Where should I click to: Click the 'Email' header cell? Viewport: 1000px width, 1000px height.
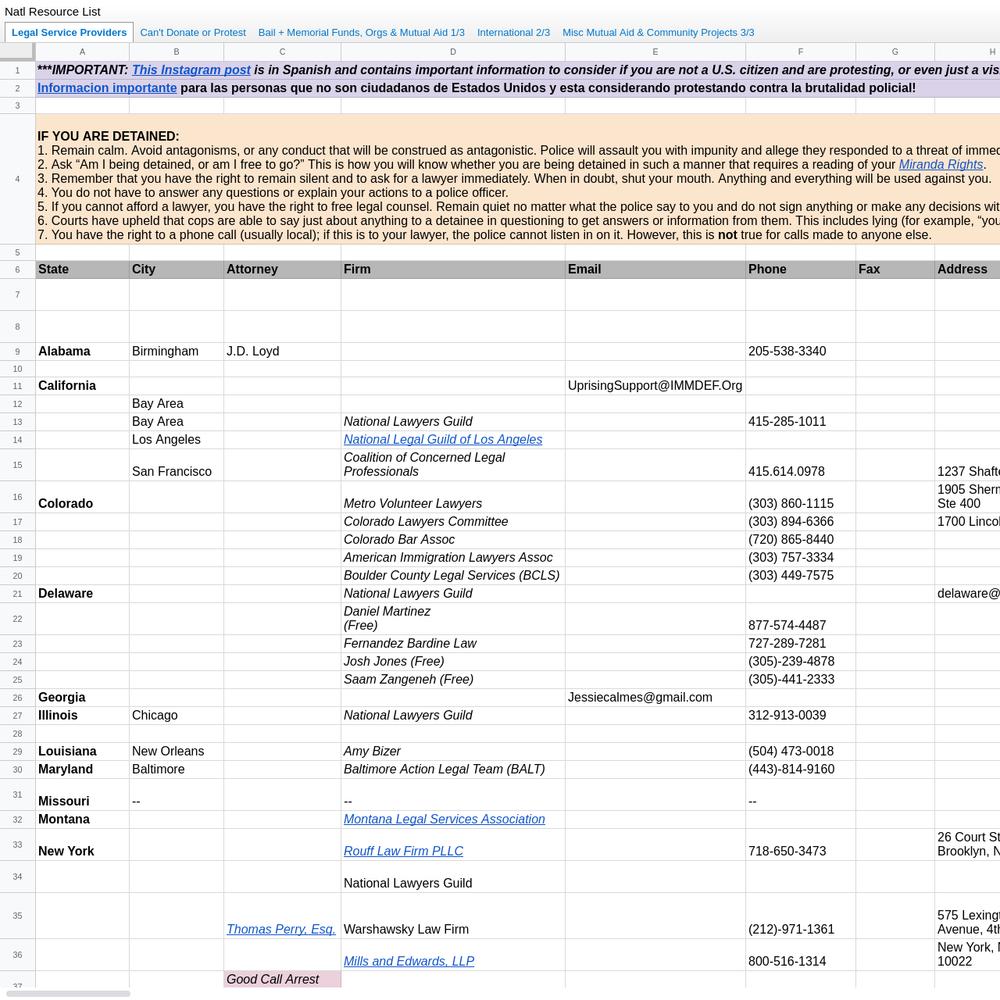[655, 269]
